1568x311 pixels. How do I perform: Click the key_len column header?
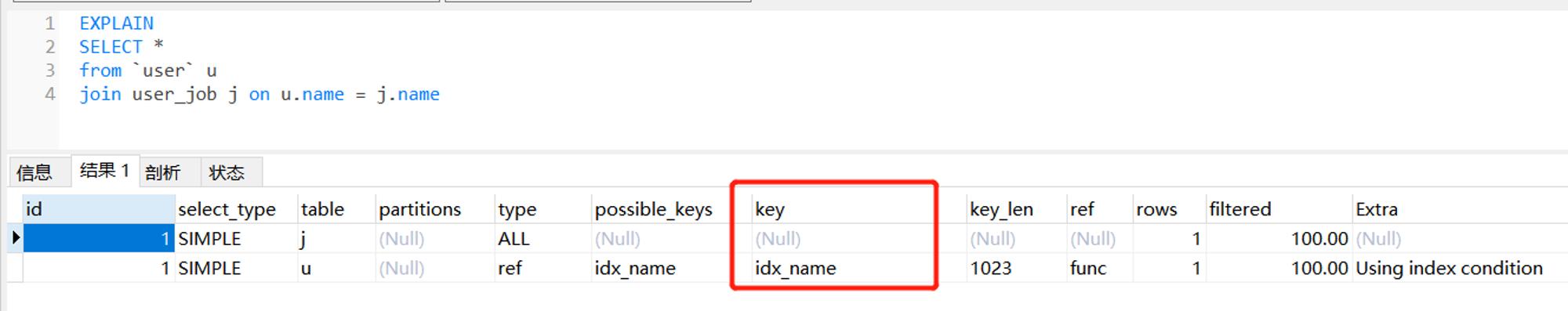pos(1016,209)
